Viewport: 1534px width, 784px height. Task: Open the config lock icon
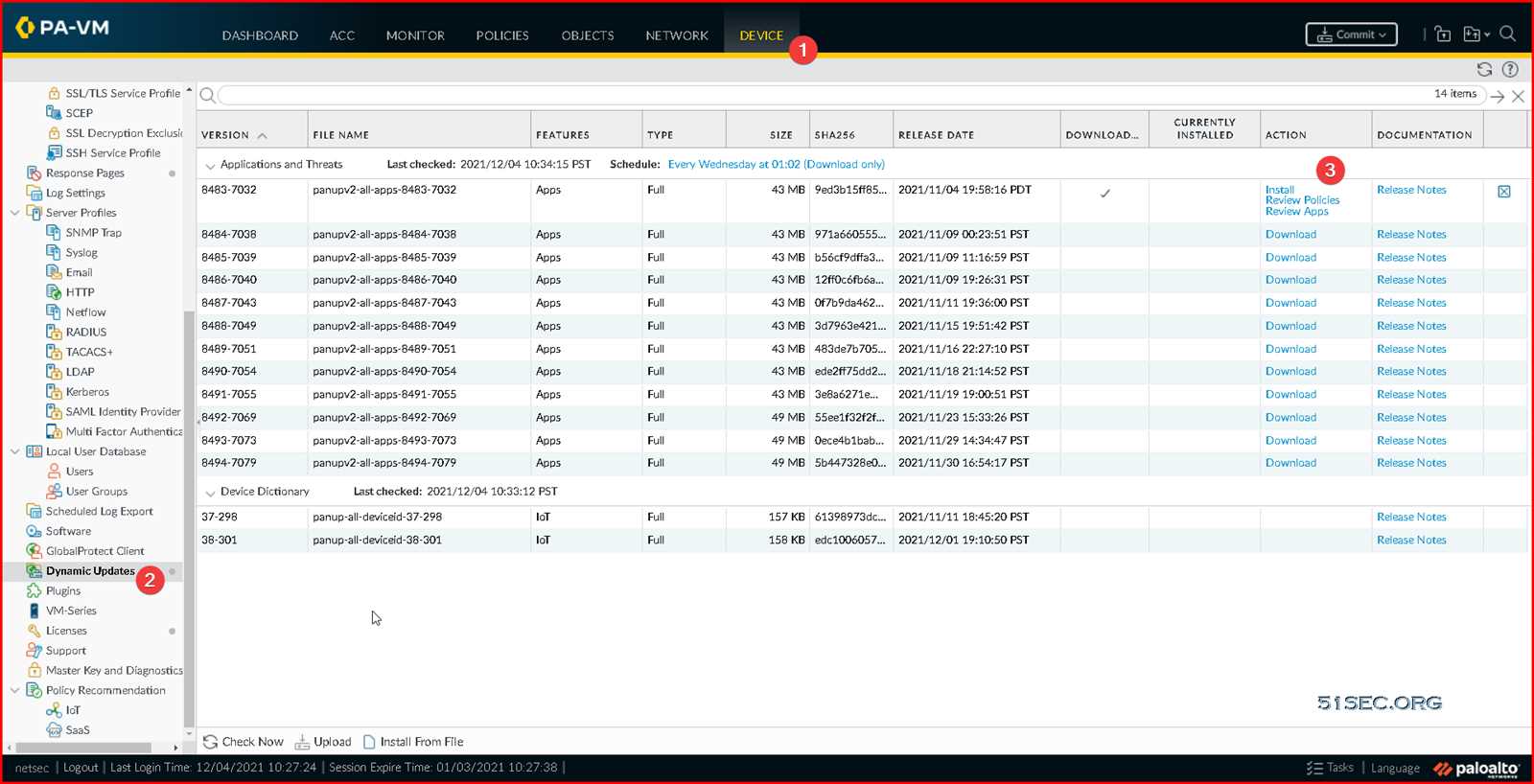[x=1443, y=35]
